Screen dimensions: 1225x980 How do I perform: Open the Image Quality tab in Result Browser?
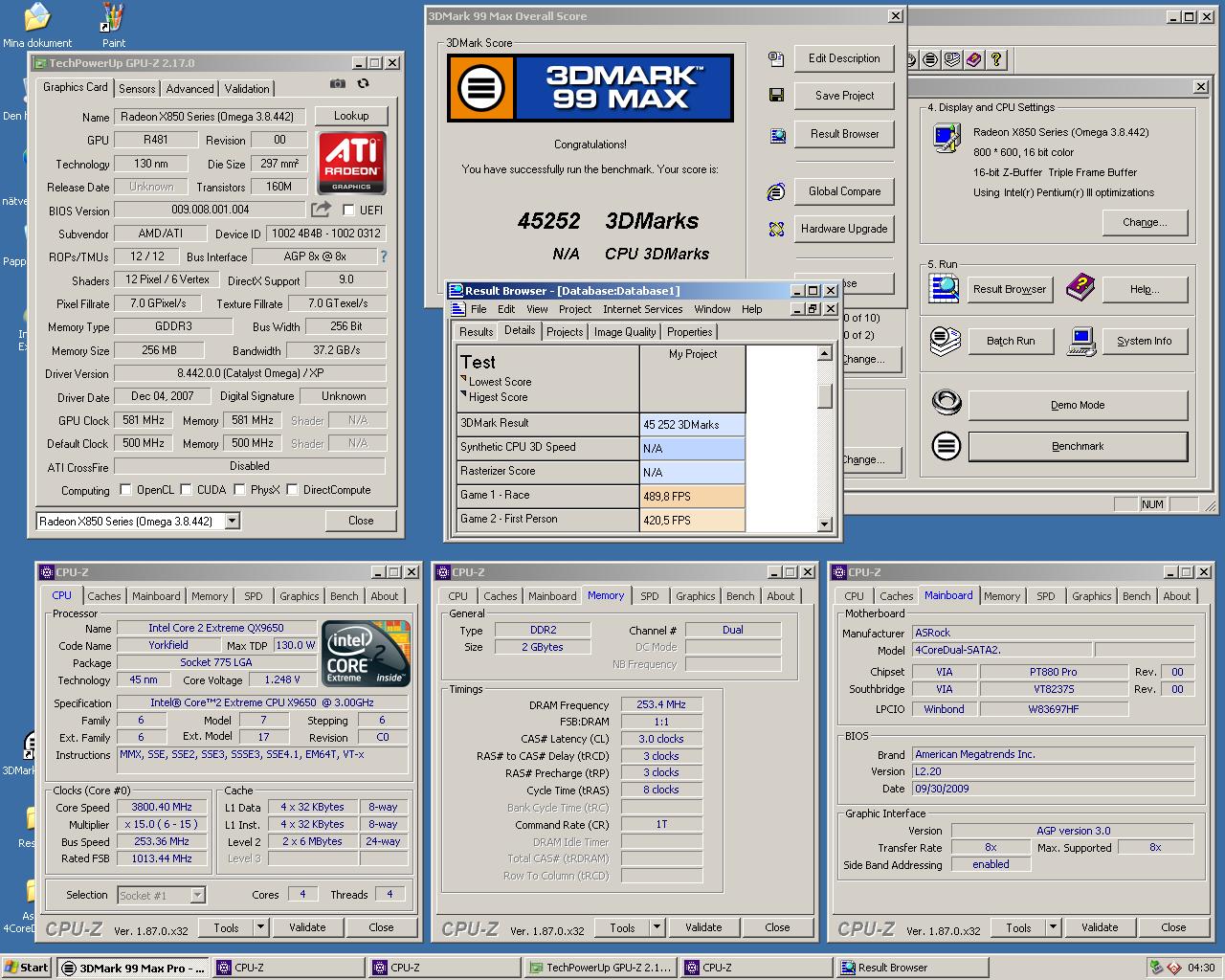click(625, 332)
